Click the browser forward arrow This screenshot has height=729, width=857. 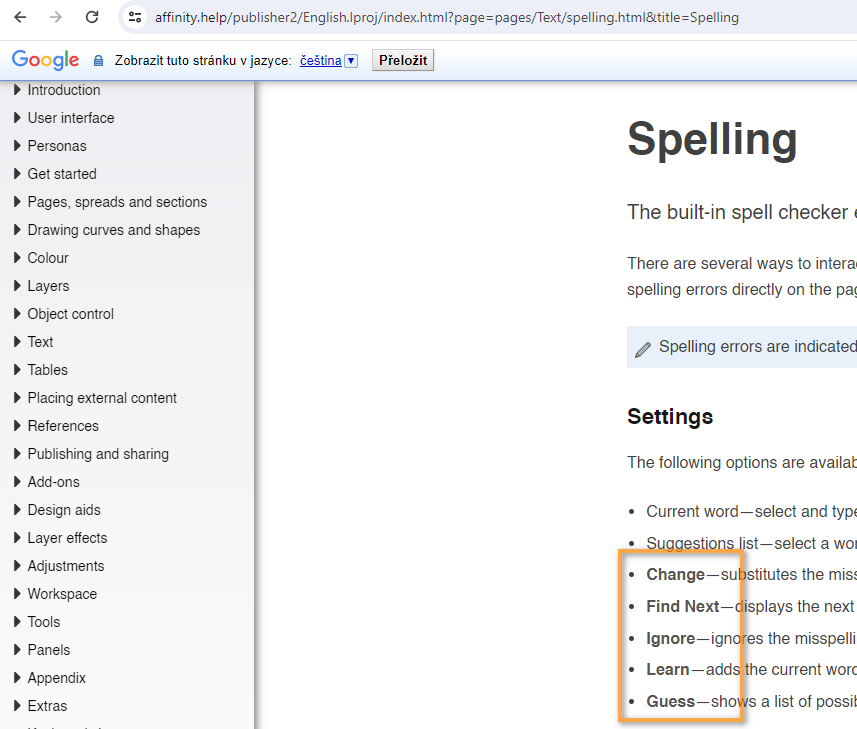56,17
